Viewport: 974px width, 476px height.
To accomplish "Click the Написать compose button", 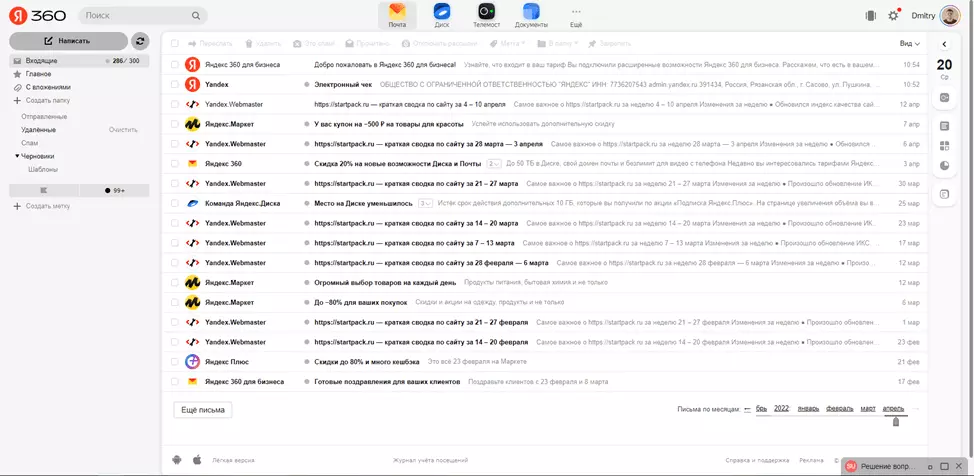I will 68,41.
